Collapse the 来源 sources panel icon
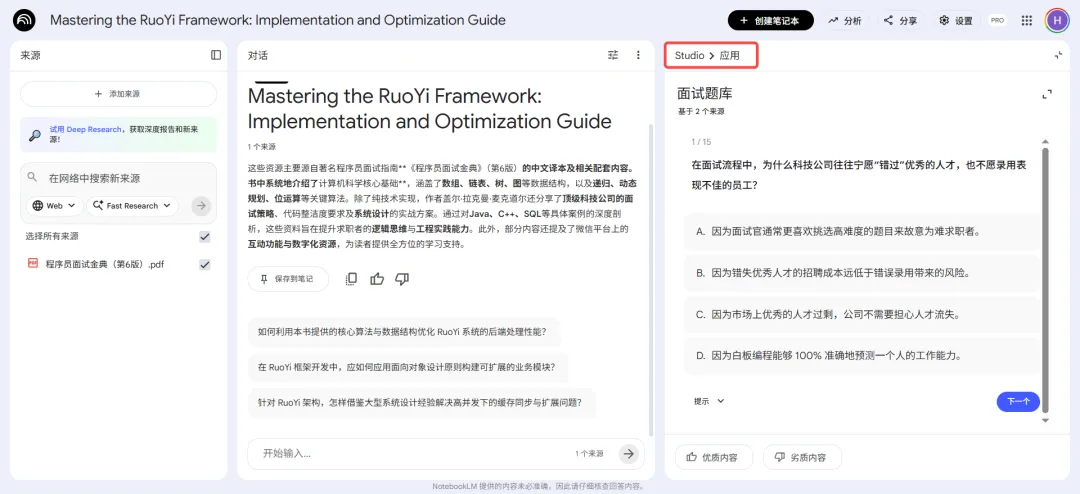1080x494 pixels. (216, 55)
